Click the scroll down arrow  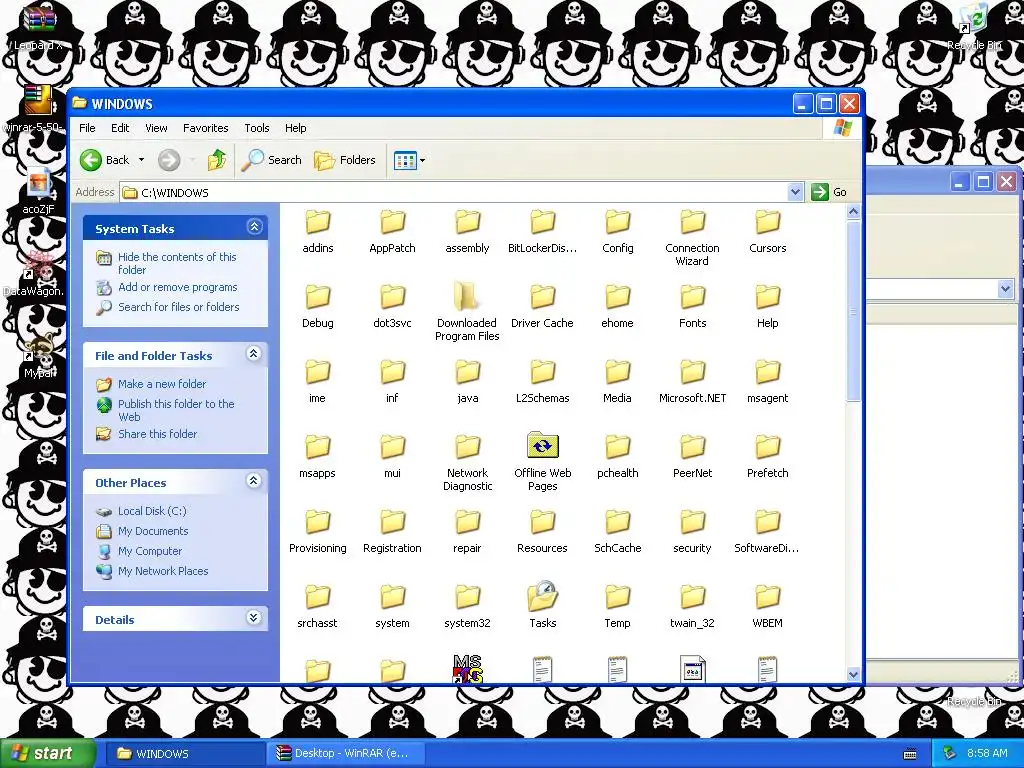853,675
